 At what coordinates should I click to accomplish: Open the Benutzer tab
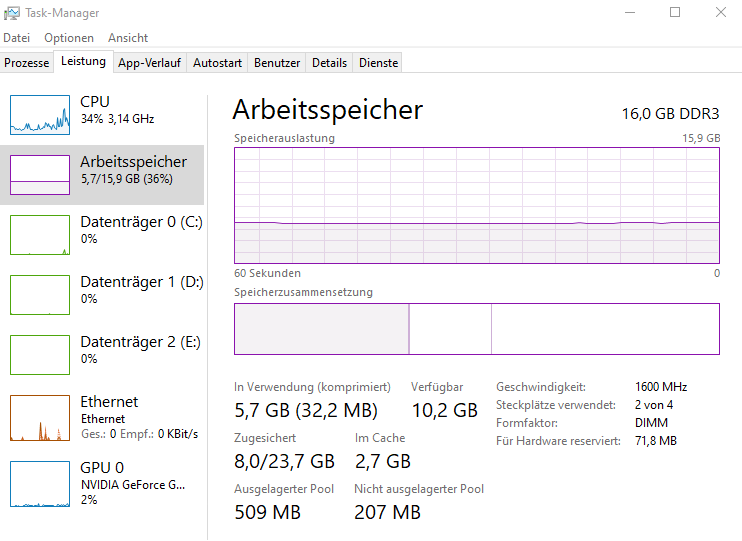pyautogui.click(x=277, y=63)
